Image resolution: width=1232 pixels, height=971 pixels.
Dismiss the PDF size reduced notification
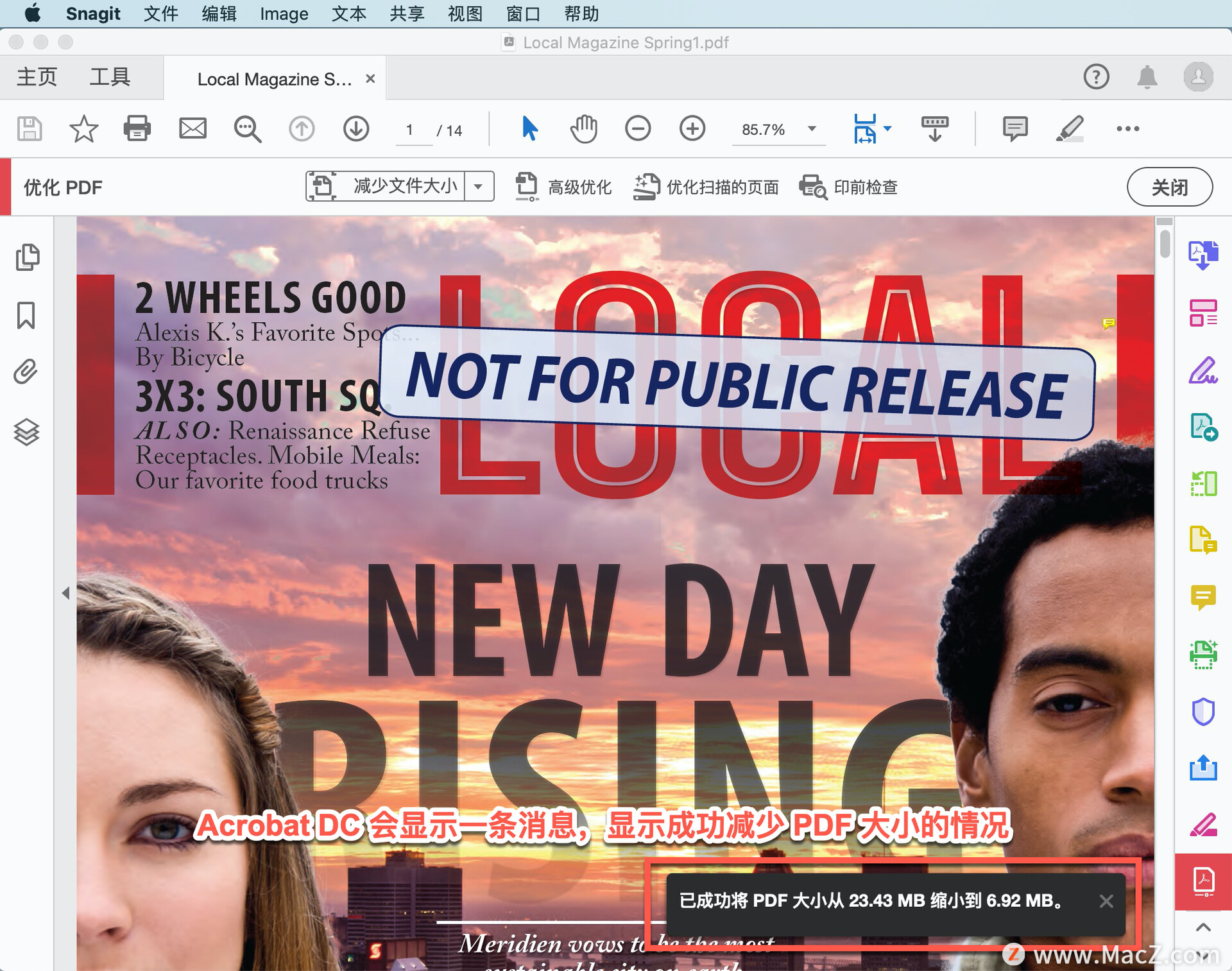tap(1106, 901)
